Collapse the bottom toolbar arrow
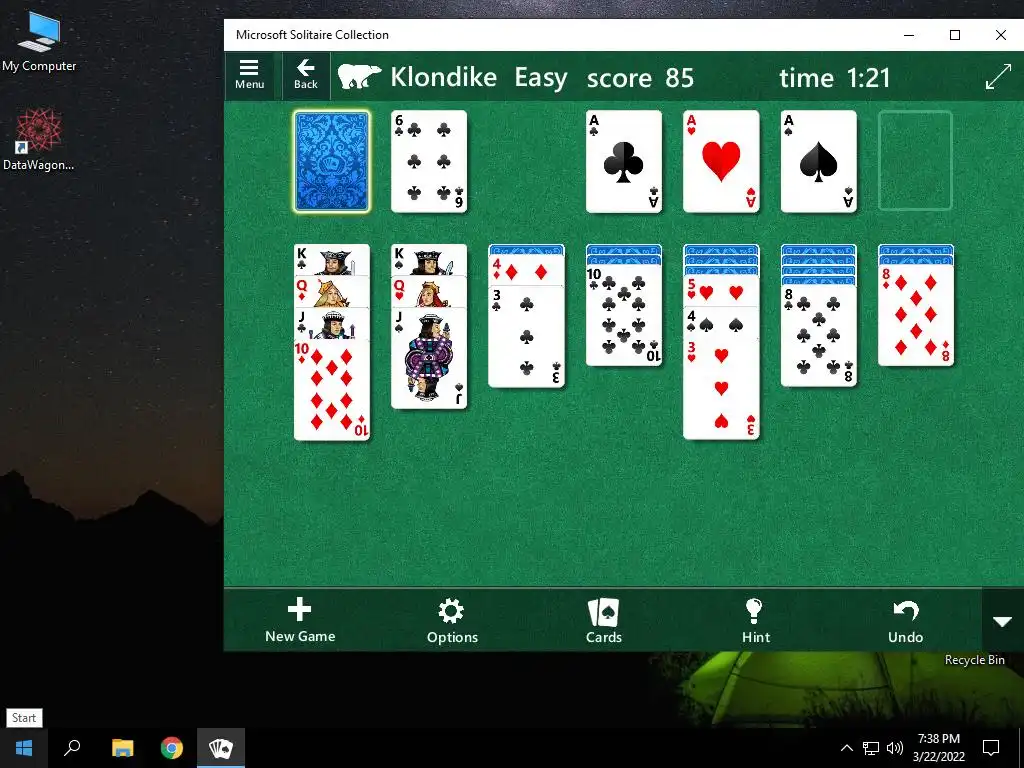Screen dimensions: 1024x768 [x=1002, y=620]
